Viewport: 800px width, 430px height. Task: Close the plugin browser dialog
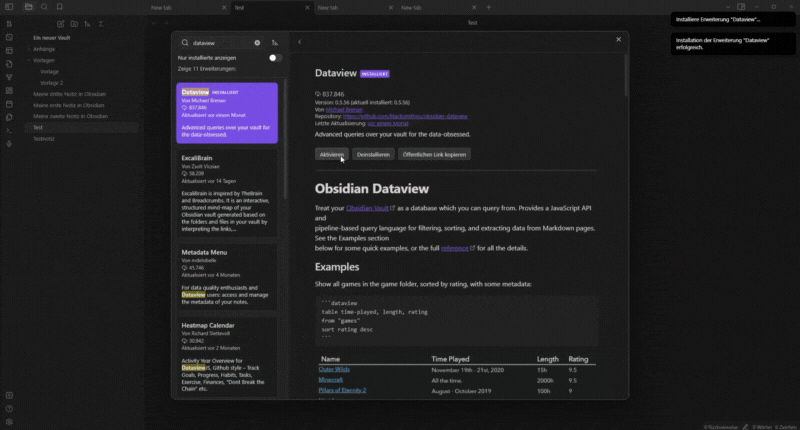click(618, 39)
